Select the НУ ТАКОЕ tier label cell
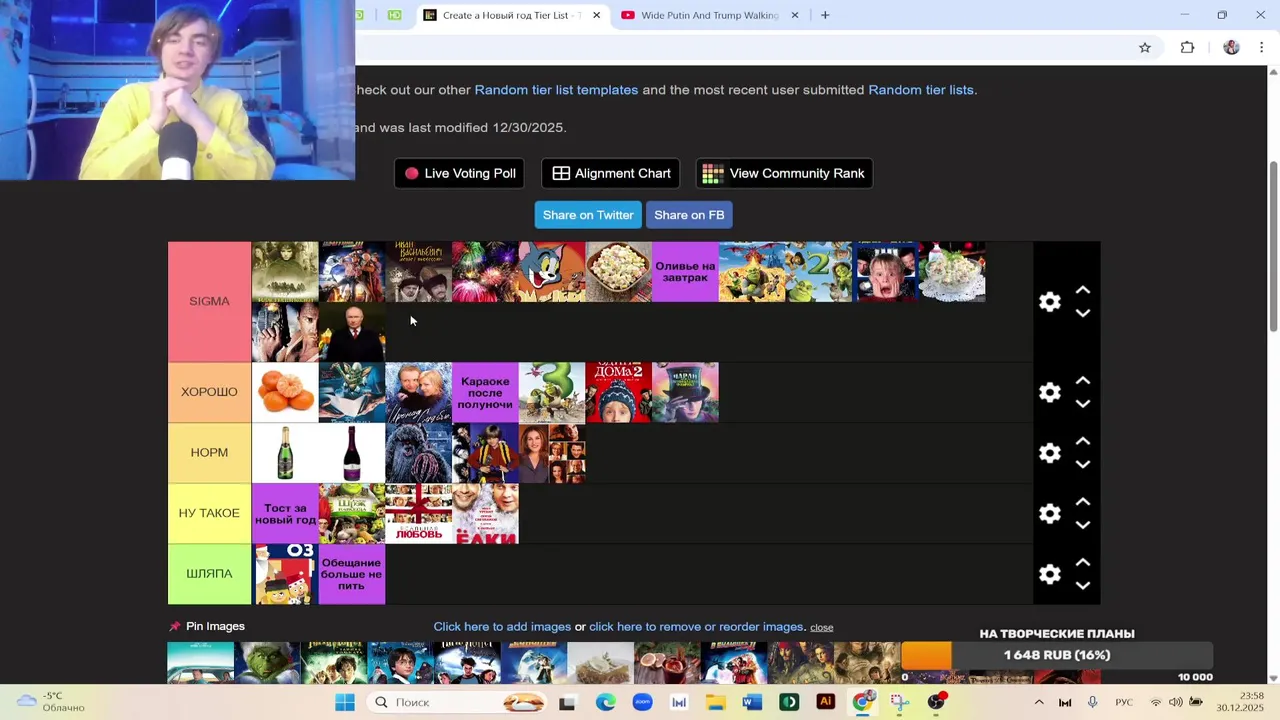The height and width of the screenshot is (720, 1280). (209, 513)
